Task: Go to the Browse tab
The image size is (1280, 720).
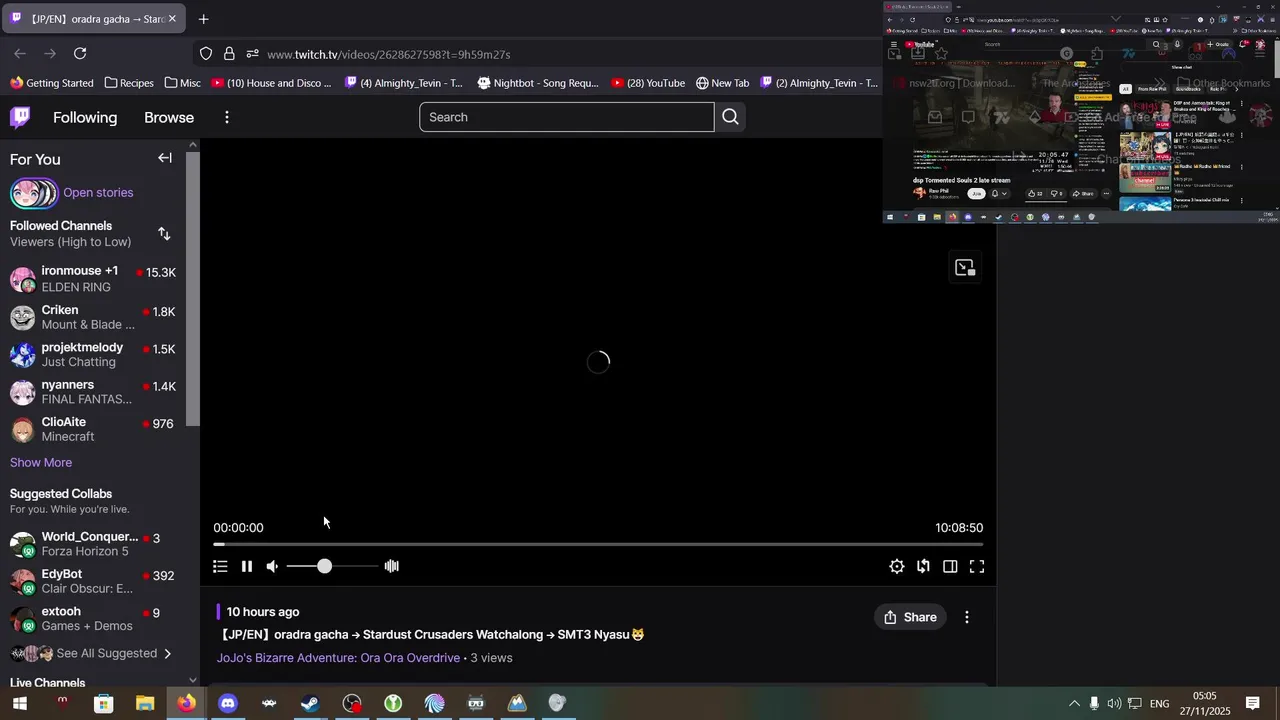Action: 169,117
